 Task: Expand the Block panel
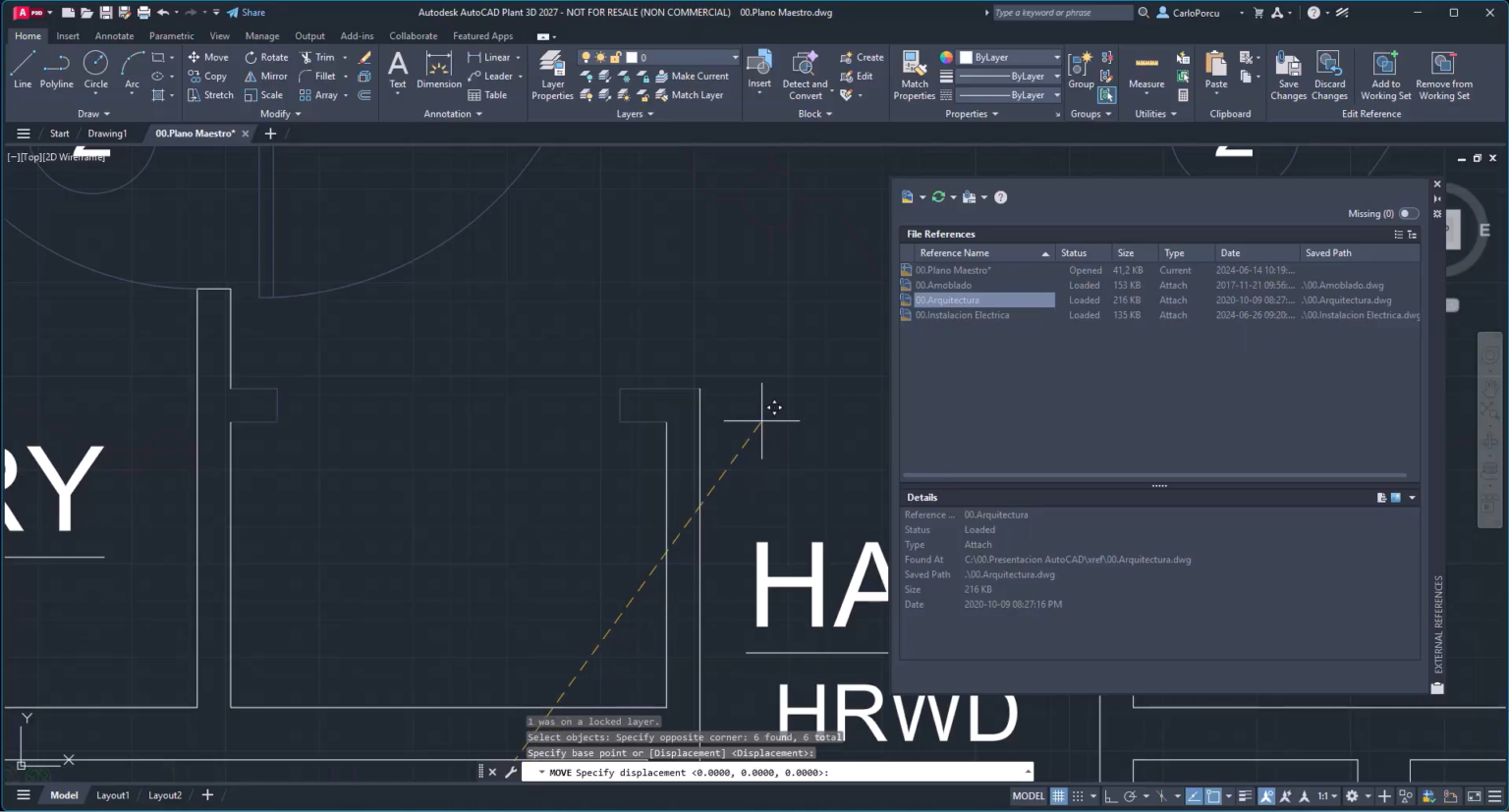(x=814, y=114)
